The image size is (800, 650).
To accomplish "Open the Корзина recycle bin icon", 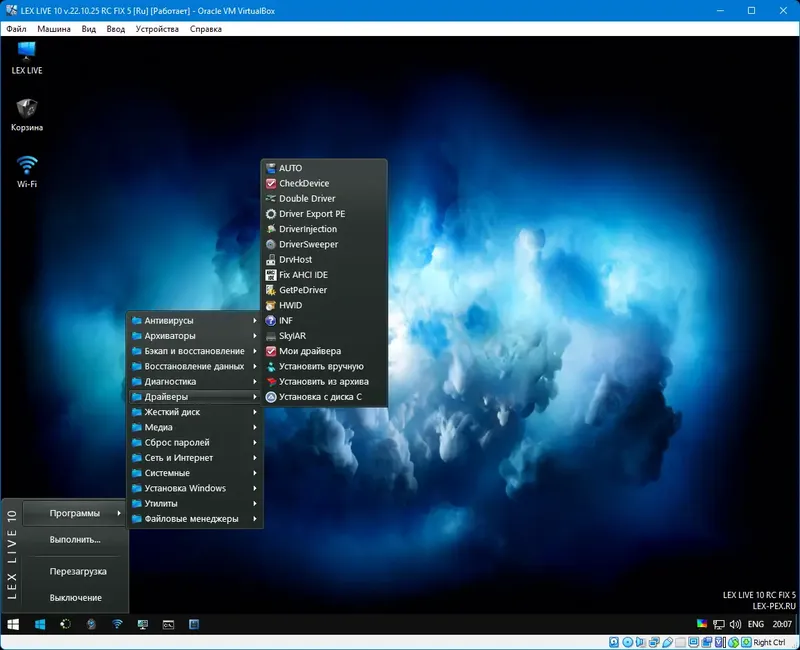I will pos(27,115).
